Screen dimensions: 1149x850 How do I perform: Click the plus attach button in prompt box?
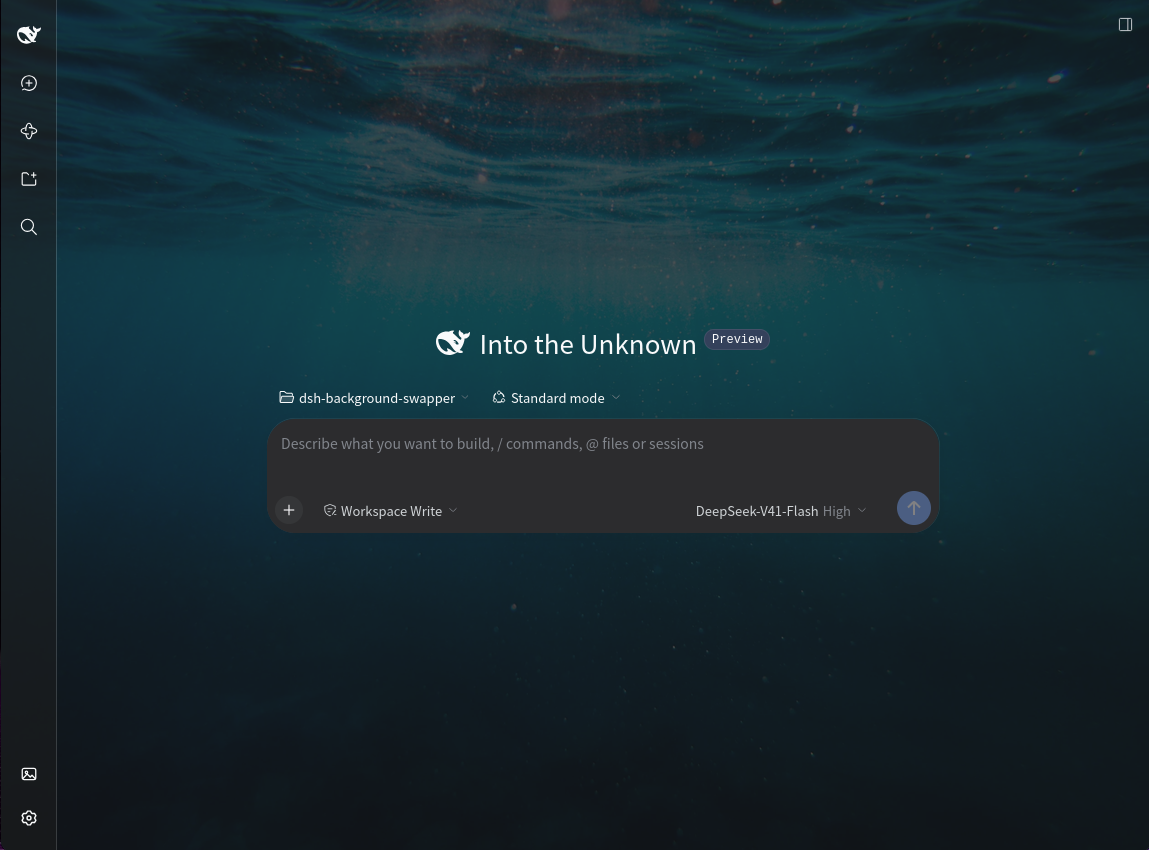(x=289, y=510)
